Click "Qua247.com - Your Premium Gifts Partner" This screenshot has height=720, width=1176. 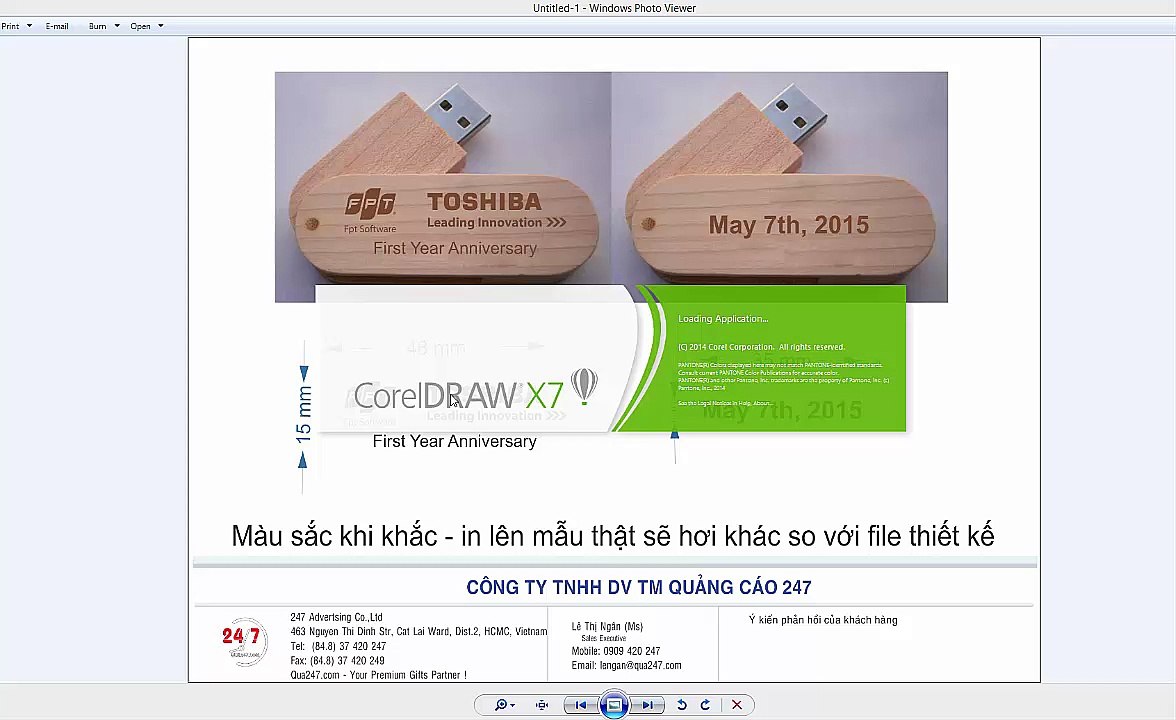[379, 675]
